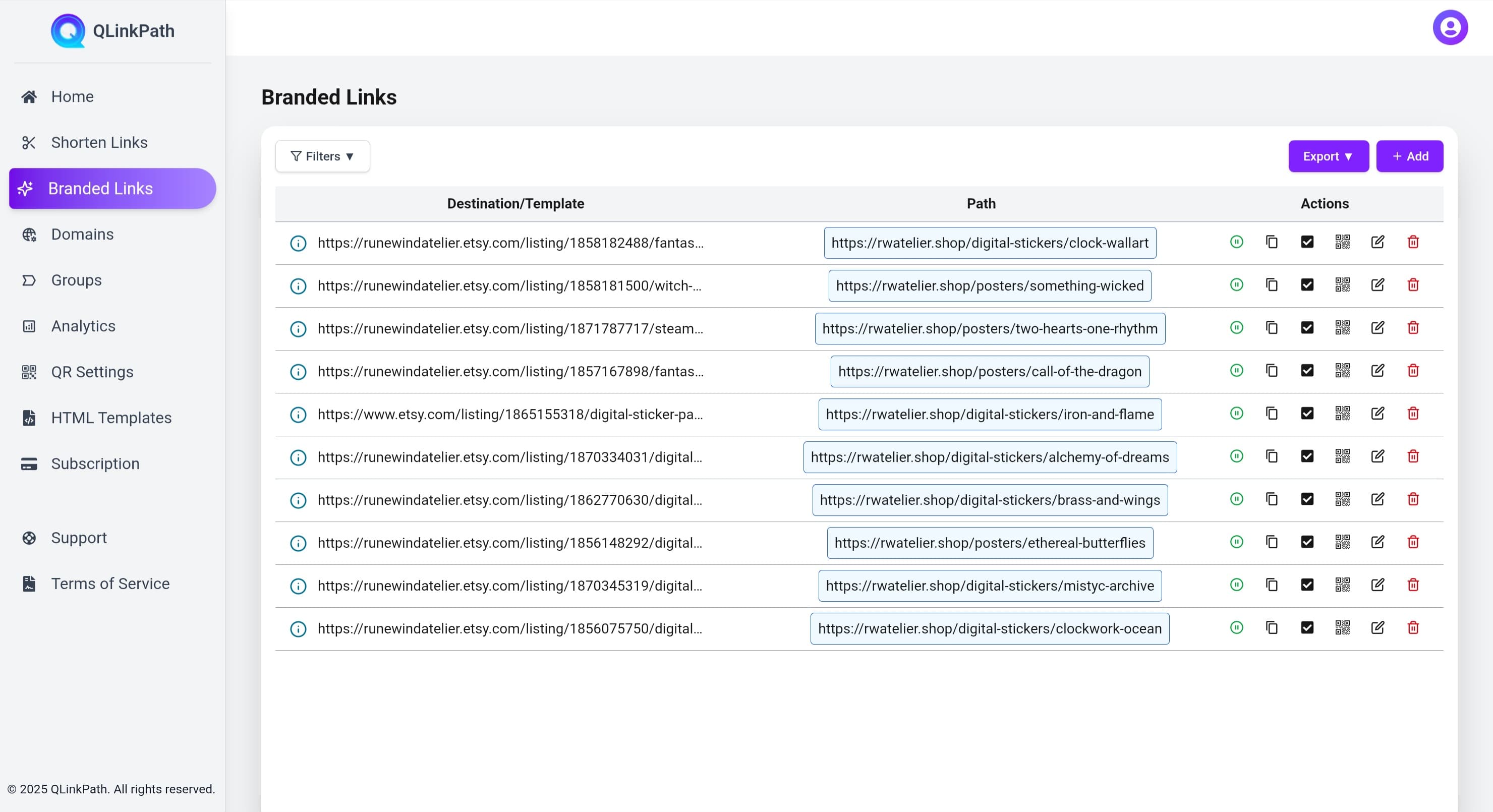Screen dimensions: 1493x812
Task: Uncheck the call-of-the-dragon checkbox
Action: [1307, 370]
